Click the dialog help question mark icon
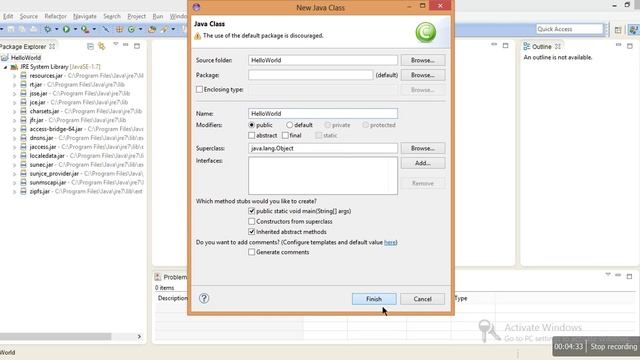The height and width of the screenshot is (360, 640). pos(204,298)
